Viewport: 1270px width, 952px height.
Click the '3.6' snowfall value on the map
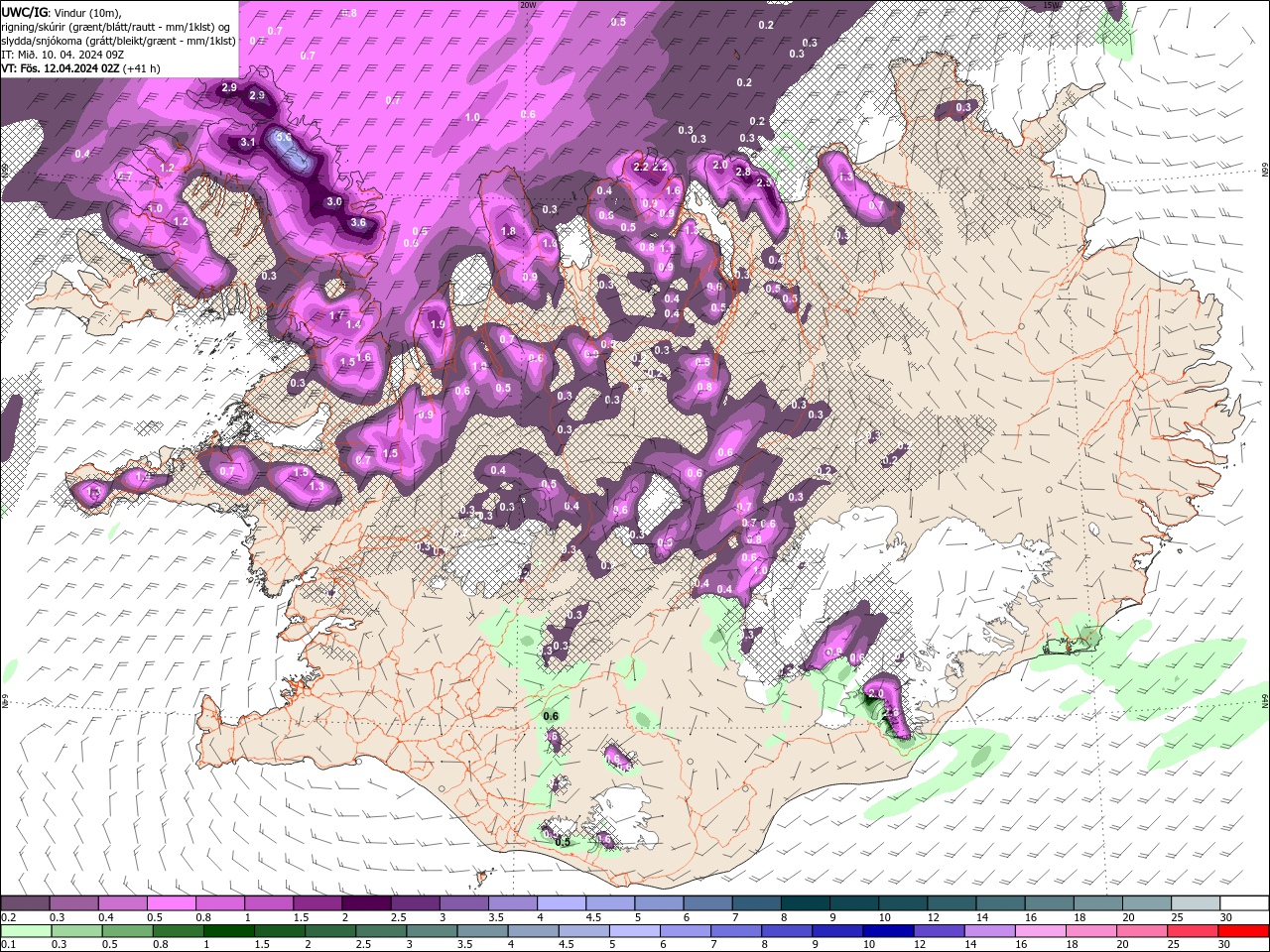pos(357,223)
